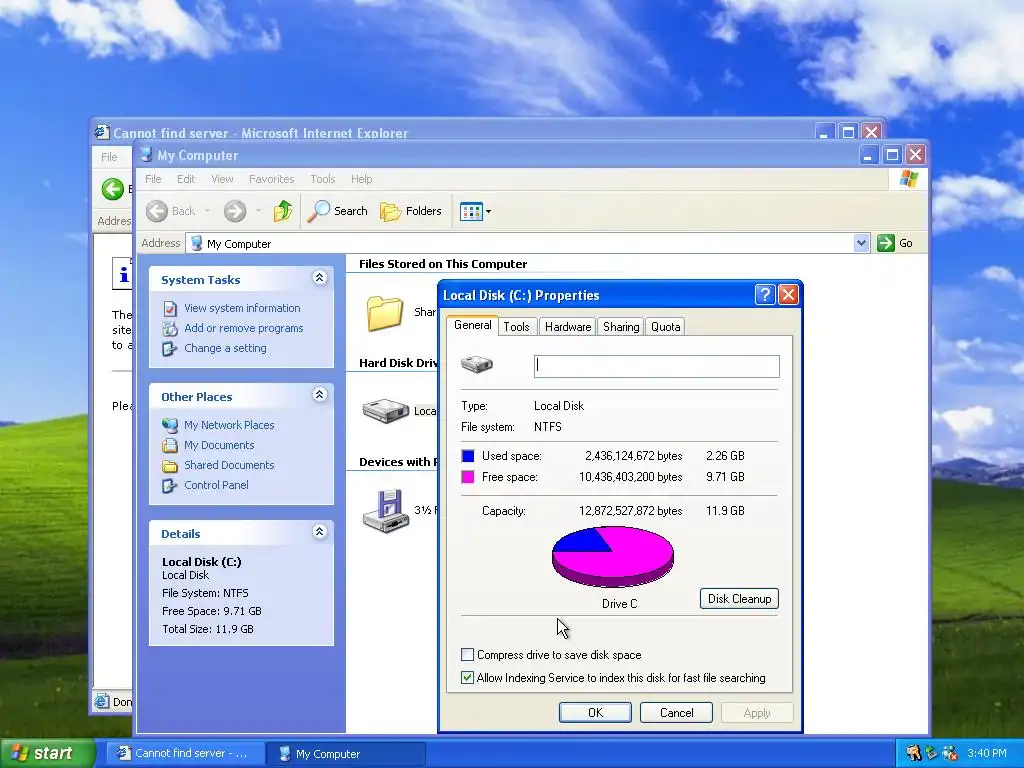The image size is (1024, 768).
Task: Select the 3½ Floppy drive icon
Action: [x=386, y=511]
